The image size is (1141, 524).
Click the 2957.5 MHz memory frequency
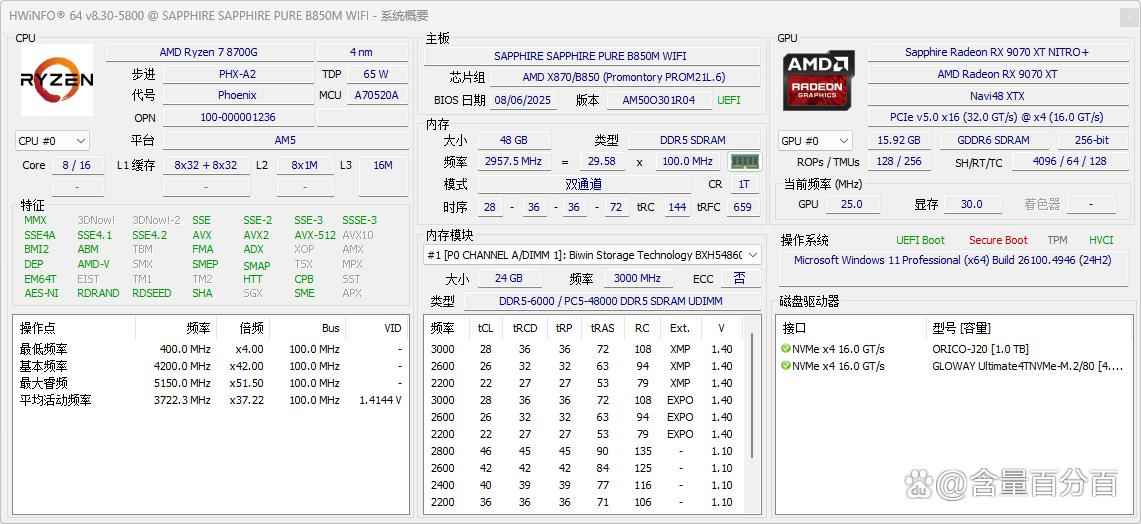point(513,162)
